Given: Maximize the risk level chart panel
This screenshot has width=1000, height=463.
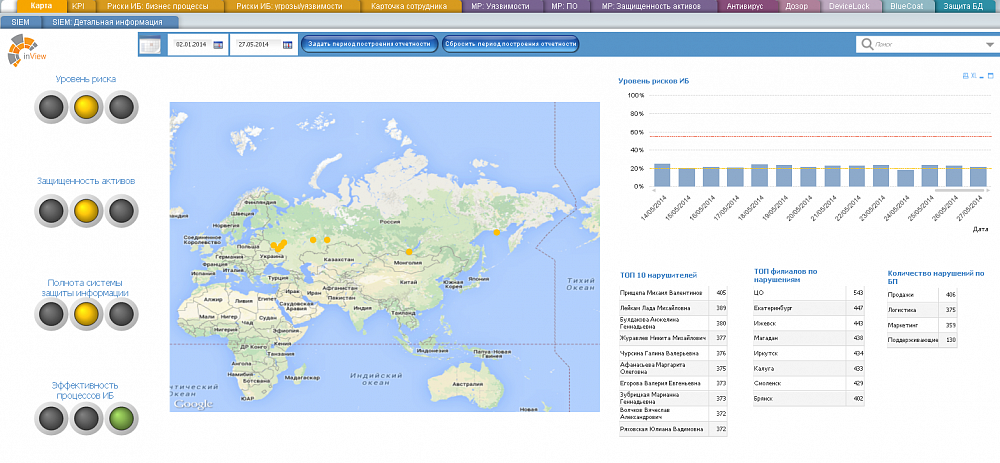Looking at the screenshot, I should point(990,76).
